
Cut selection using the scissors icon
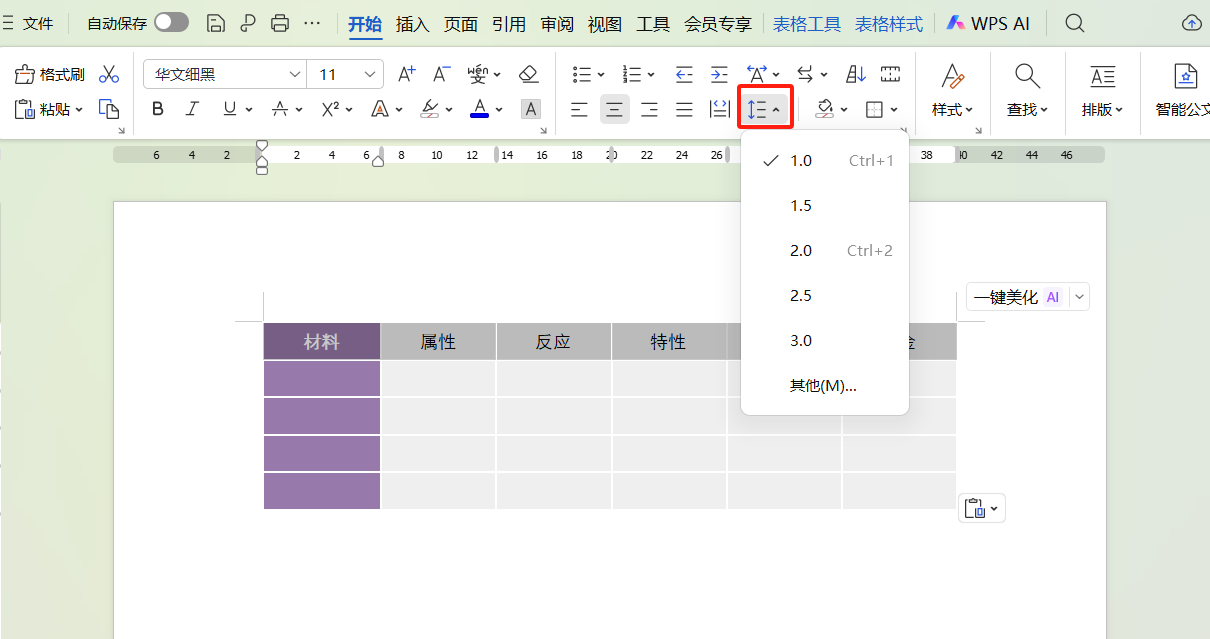109,73
